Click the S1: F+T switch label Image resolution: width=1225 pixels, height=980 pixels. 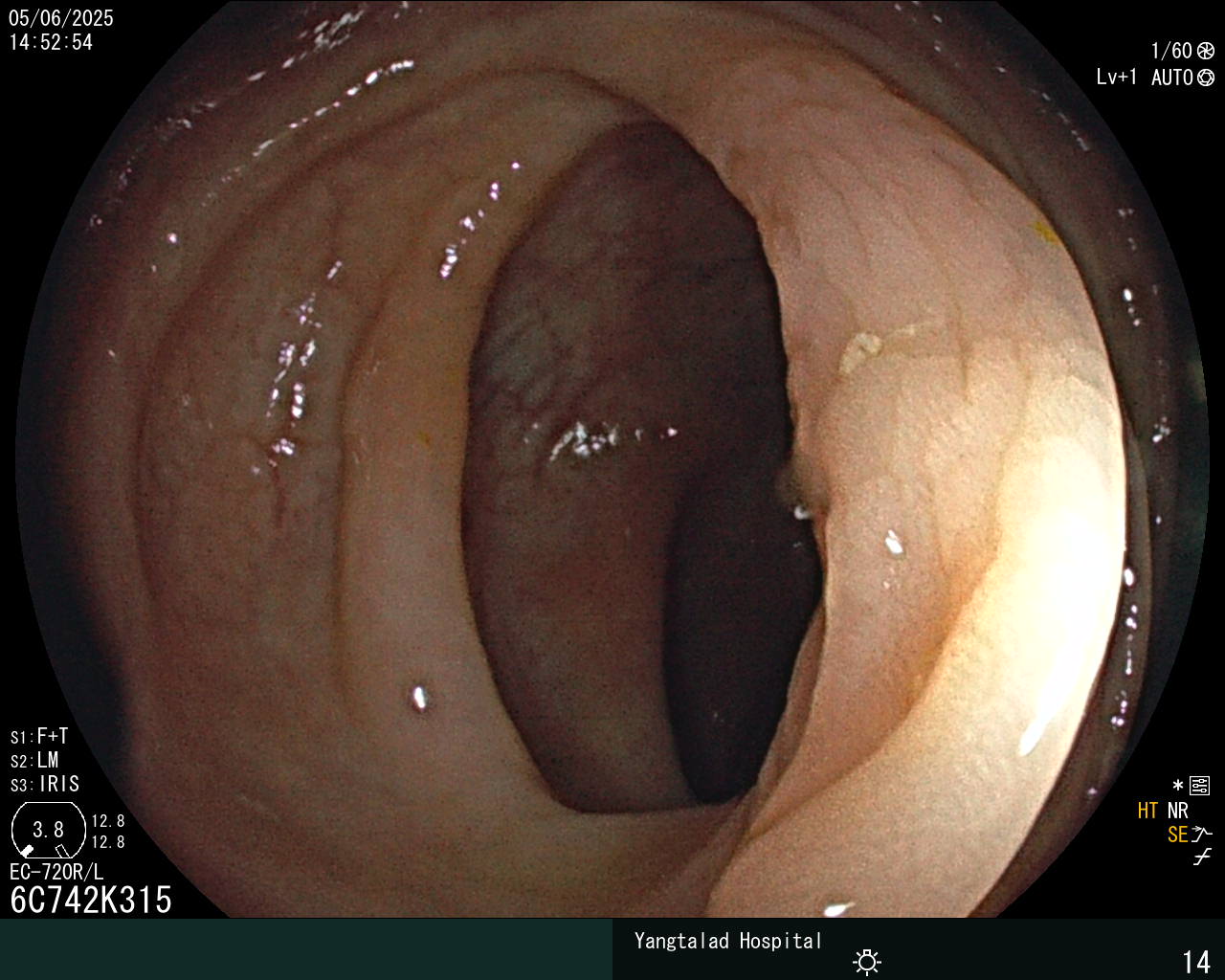click(x=39, y=737)
